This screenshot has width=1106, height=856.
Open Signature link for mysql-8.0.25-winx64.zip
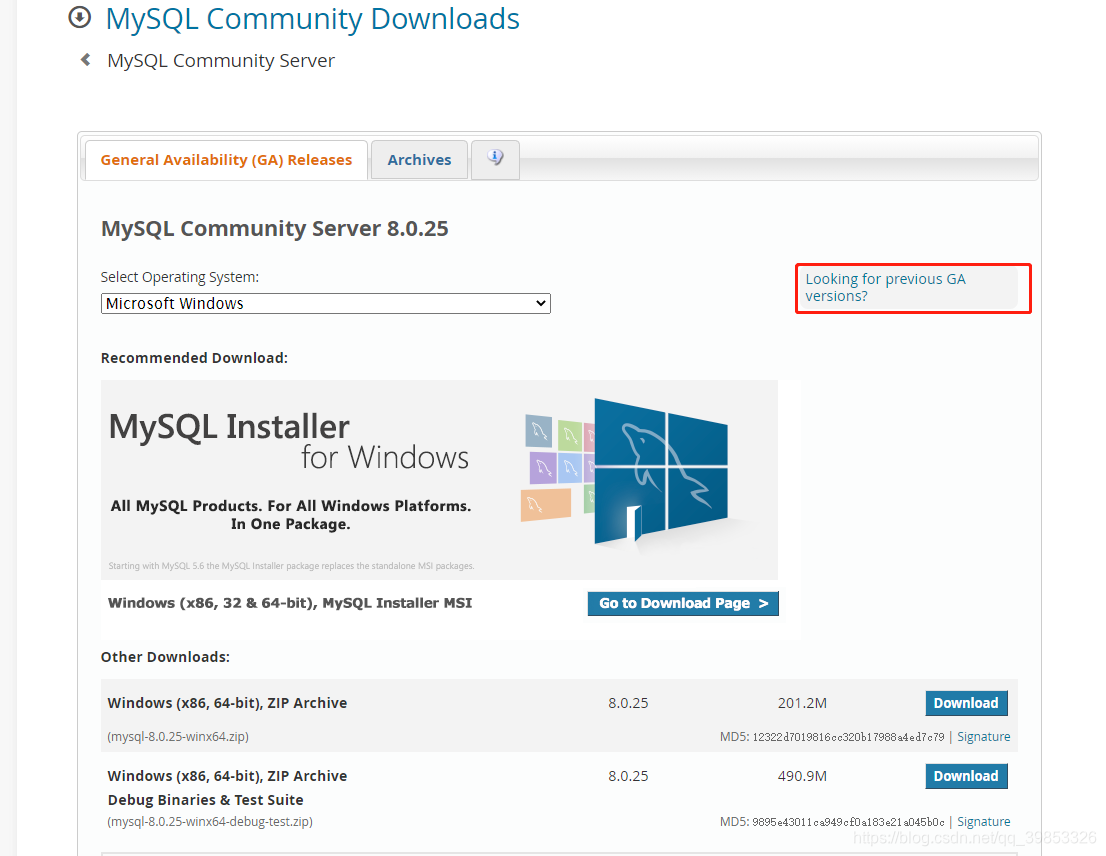click(983, 737)
